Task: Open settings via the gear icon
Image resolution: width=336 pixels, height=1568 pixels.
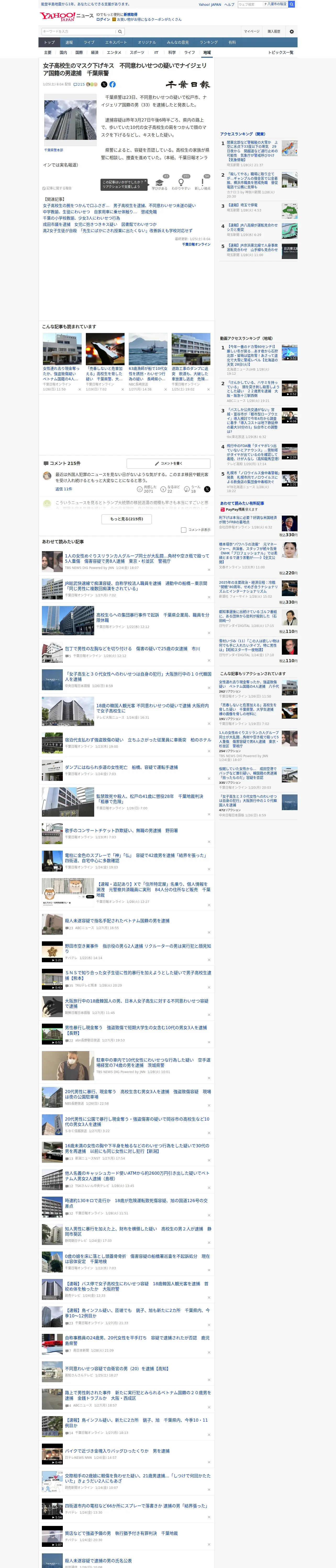Action: [292, 32]
